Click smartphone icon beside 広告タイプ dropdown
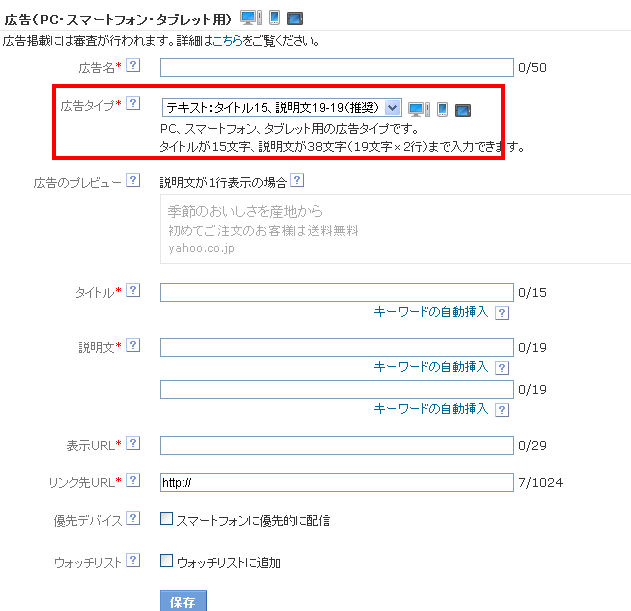Viewport: 631px width, 611px height. click(442, 109)
